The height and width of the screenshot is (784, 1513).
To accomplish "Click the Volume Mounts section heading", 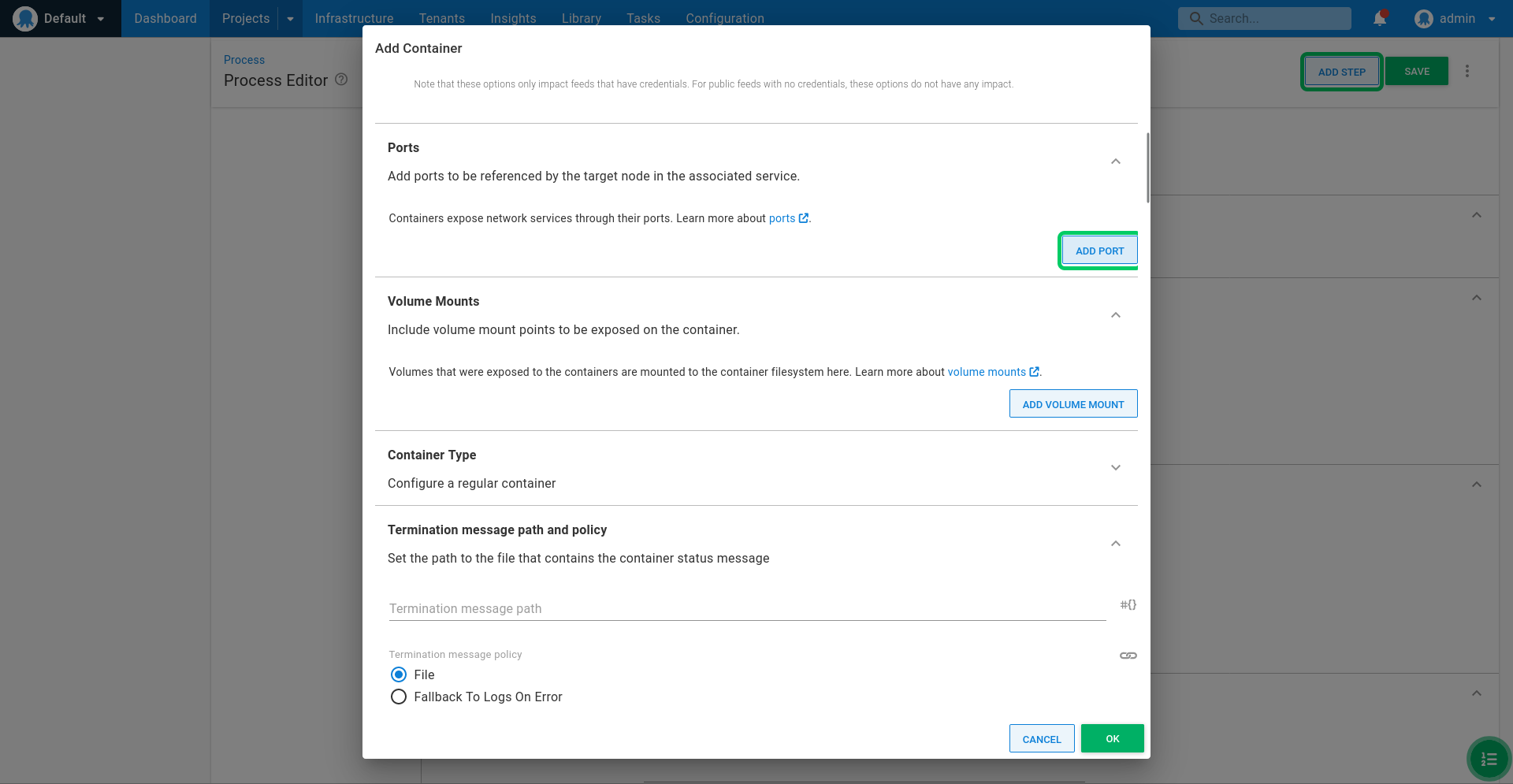I will click(x=433, y=301).
